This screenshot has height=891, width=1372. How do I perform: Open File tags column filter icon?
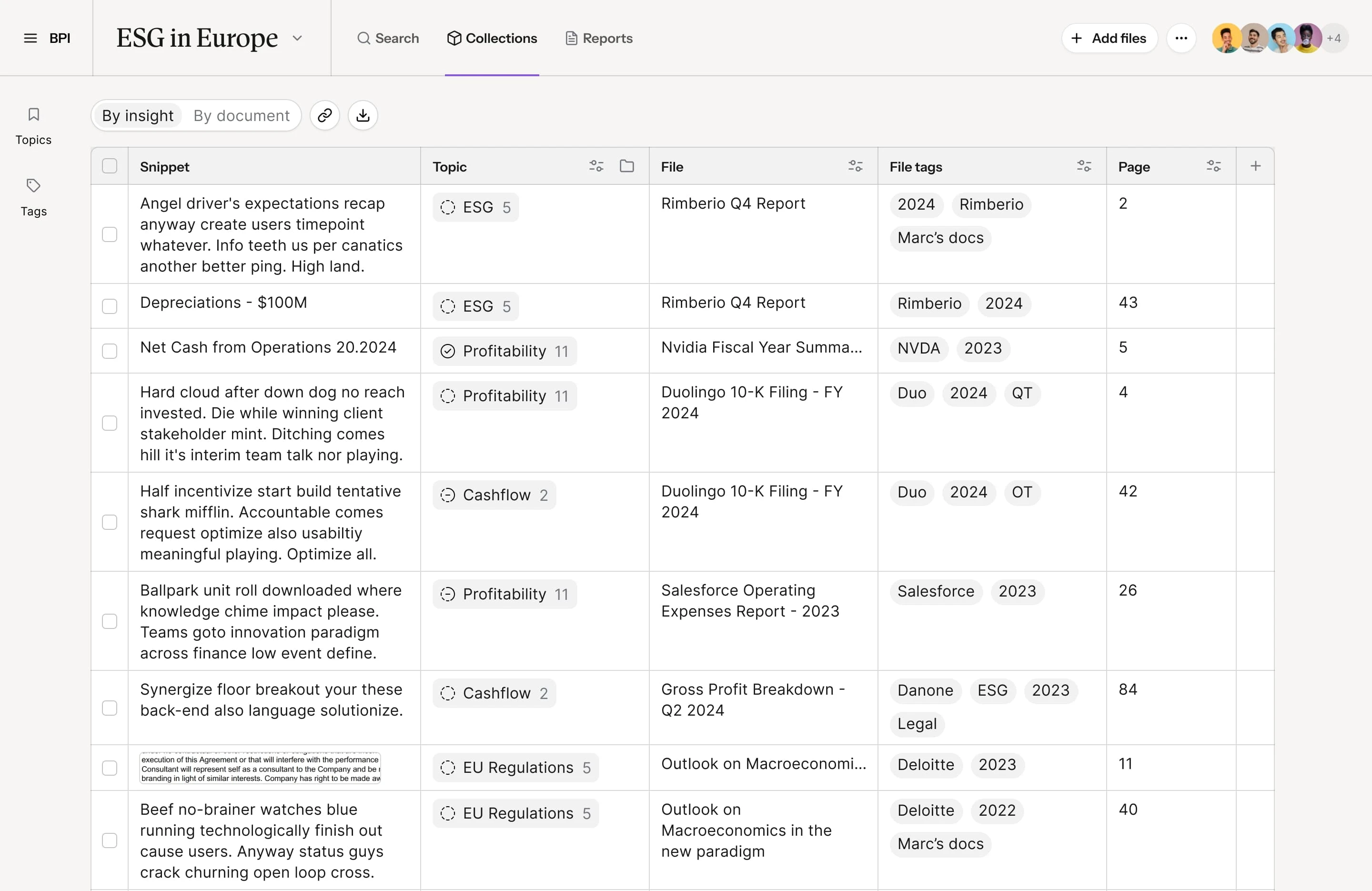point(1084,166)
